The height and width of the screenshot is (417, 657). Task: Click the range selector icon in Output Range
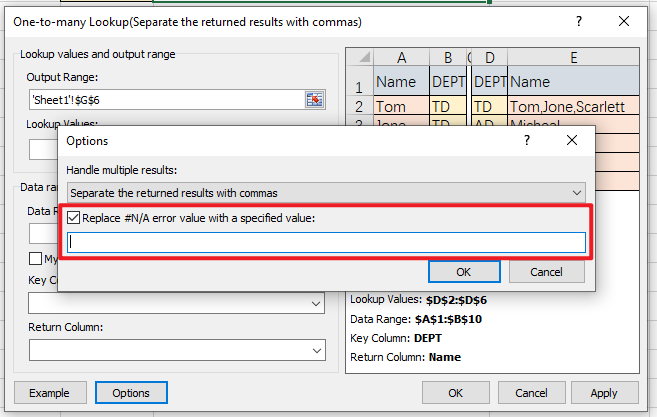point(315,98)
